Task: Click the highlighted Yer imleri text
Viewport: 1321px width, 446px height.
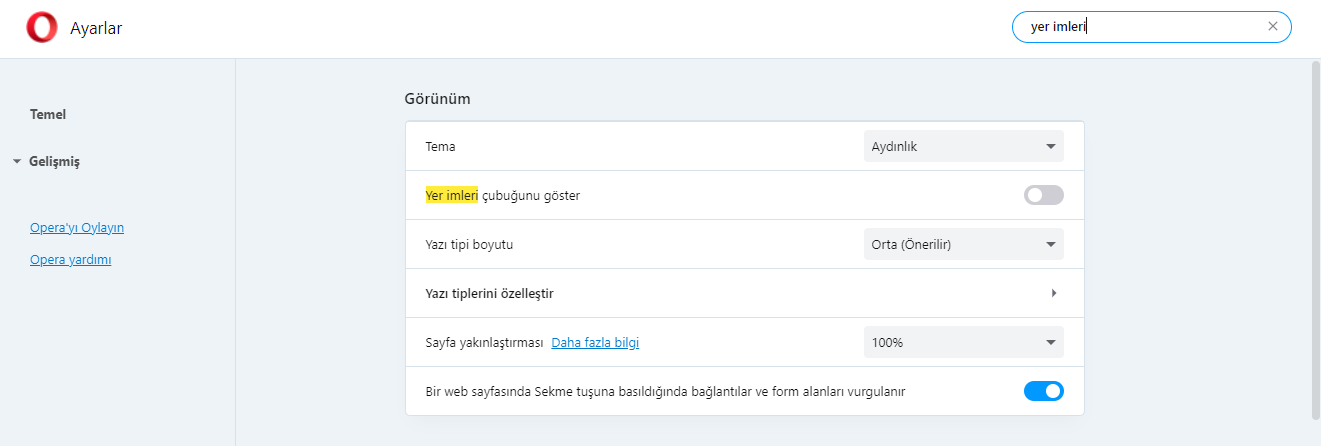Action: coord(452,195)
